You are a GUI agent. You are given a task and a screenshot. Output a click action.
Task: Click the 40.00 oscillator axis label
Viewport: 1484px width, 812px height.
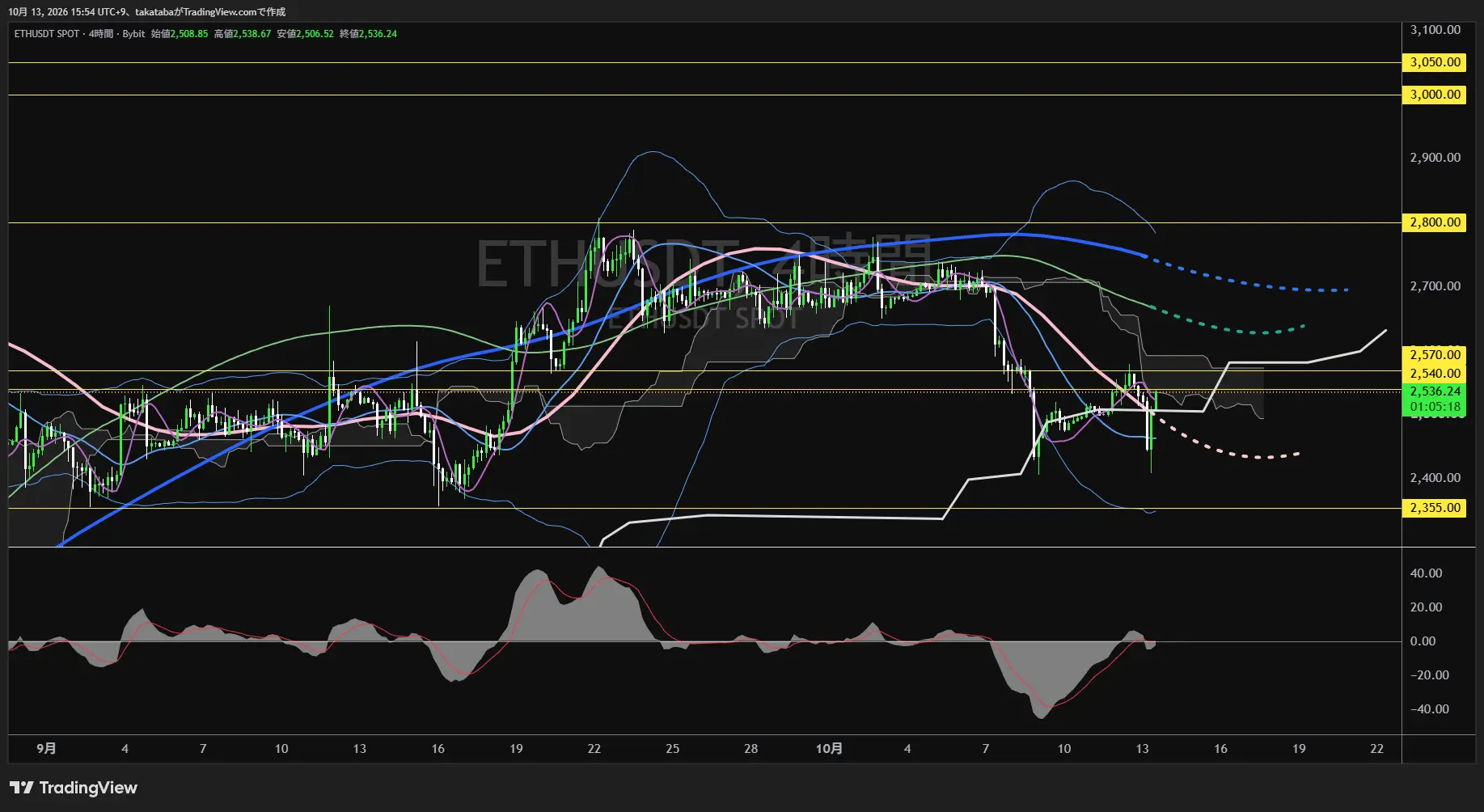point(1426,573)
